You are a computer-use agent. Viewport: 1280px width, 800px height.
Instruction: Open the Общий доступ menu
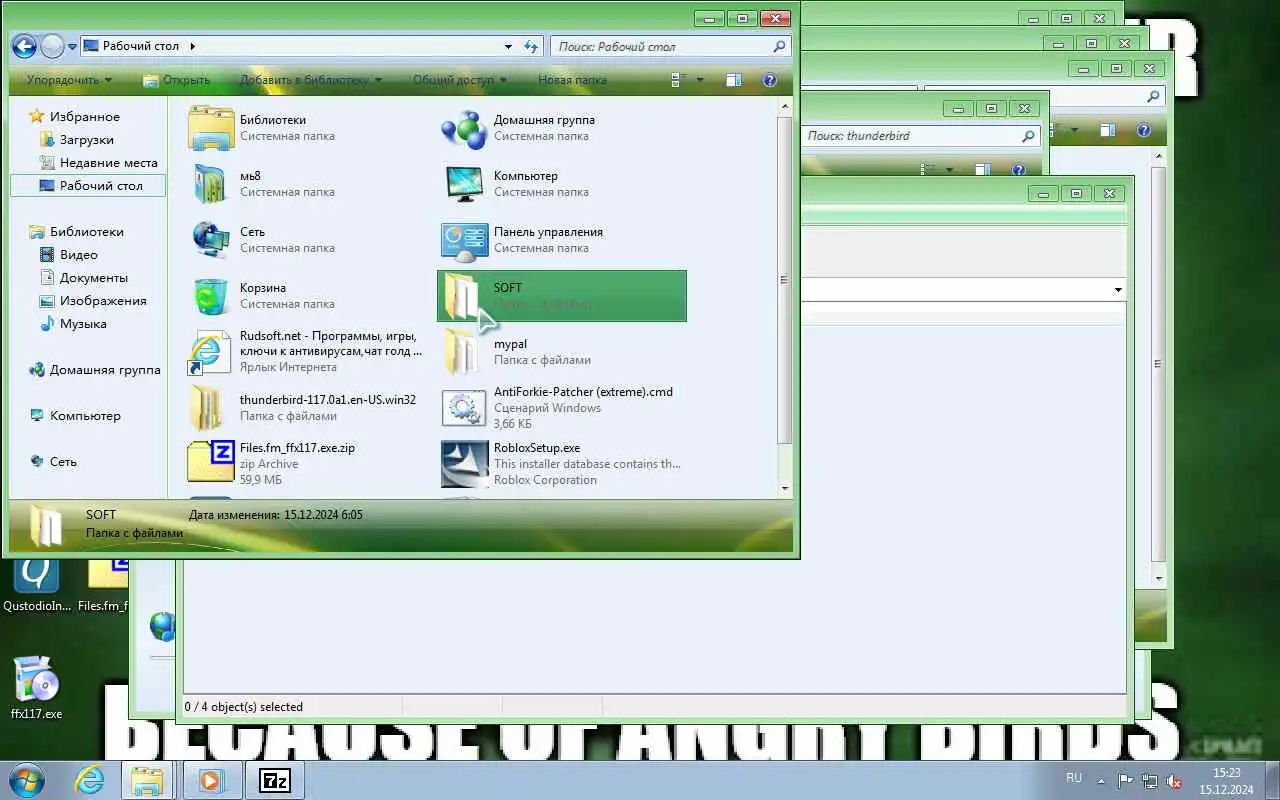pyautogui.click(x=459, y=80)
